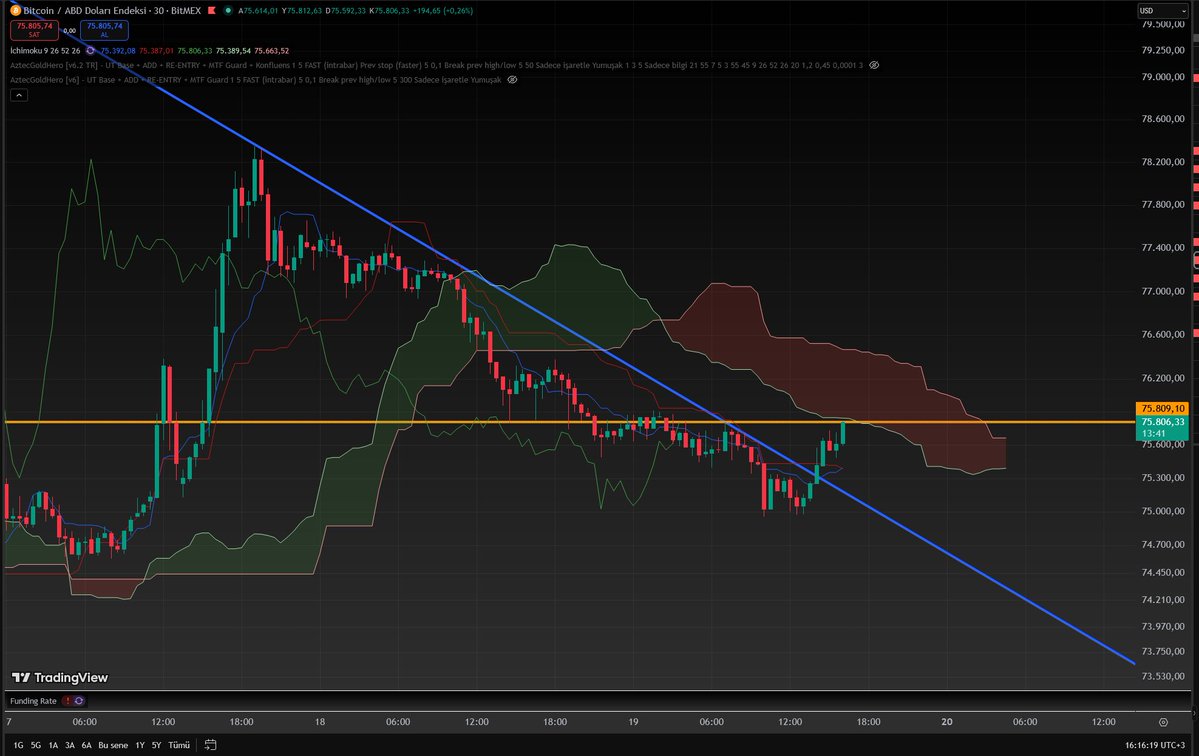The width and height of the screenshot is (1199, 756).
Task: Open timezone menu showing 16:16:19 UTC+3
Action: (x=1155, y=745)
